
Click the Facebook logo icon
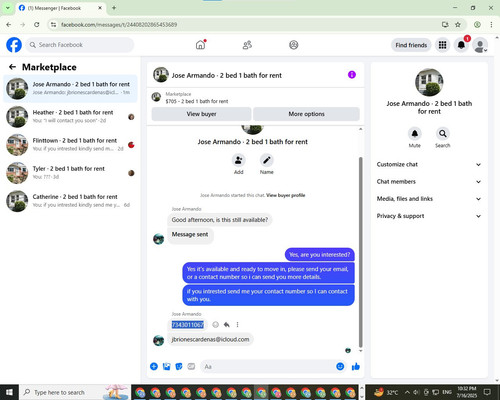point(14,45)
